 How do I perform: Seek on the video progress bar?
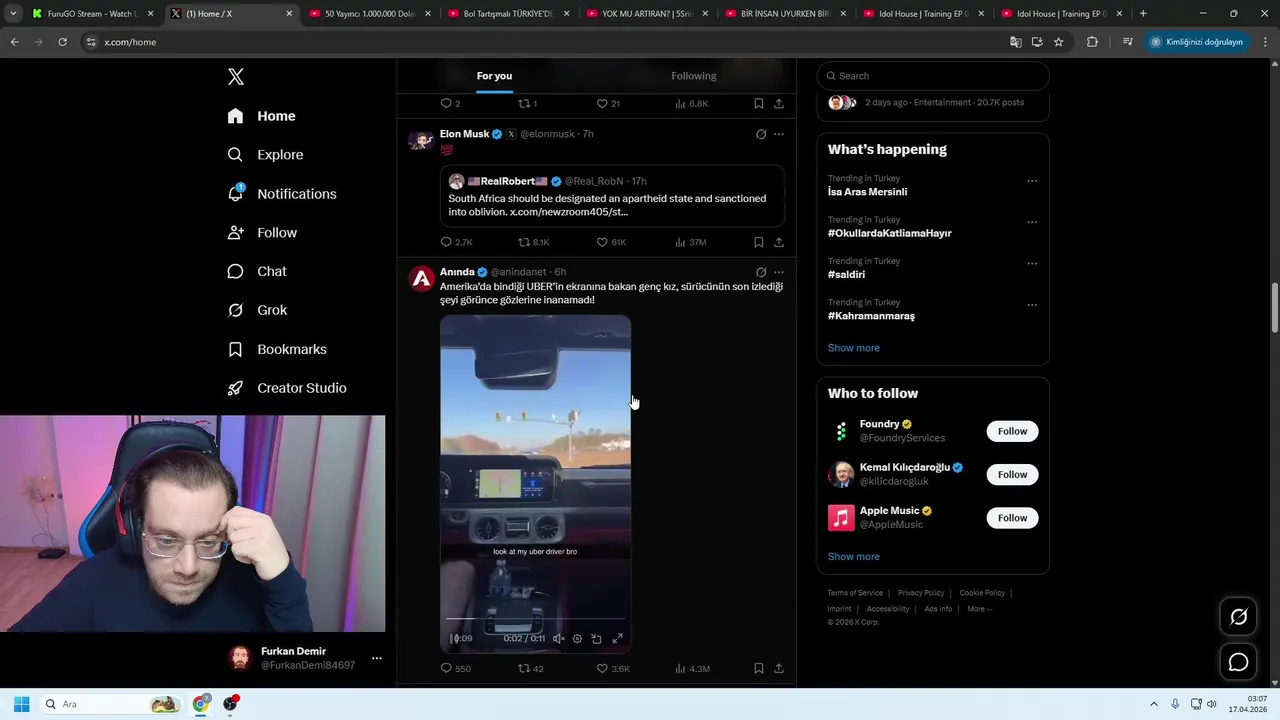(x=535, y=619)
